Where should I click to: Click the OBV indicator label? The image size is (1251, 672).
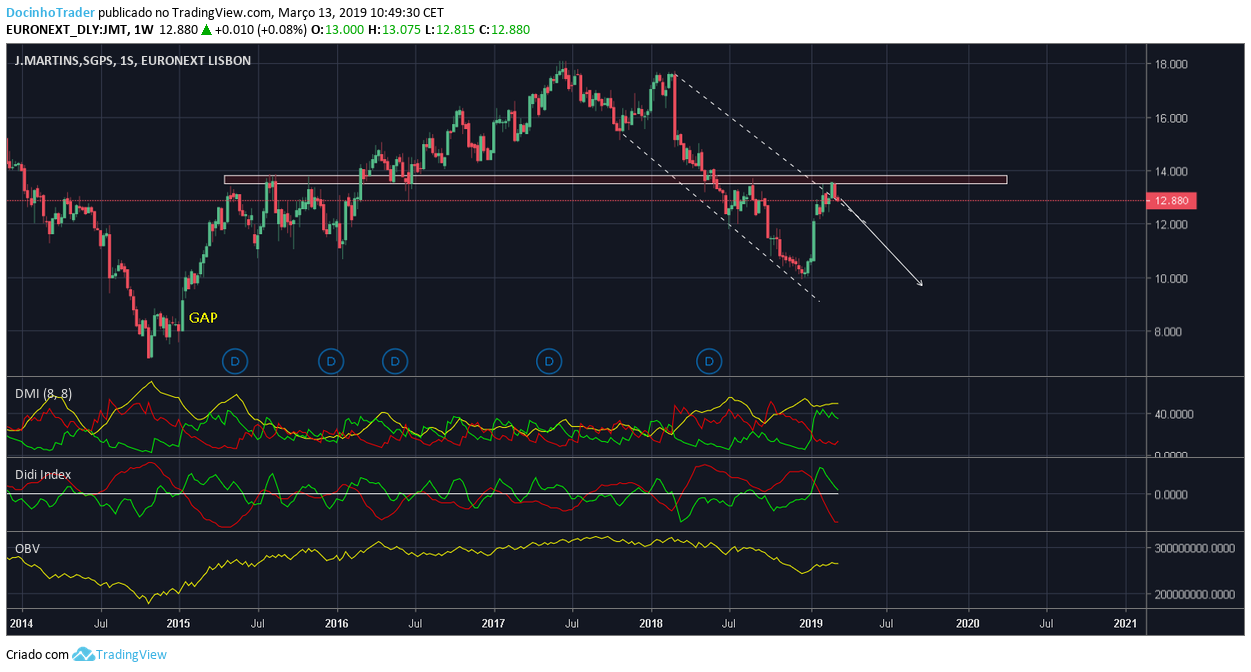(27, 549)
